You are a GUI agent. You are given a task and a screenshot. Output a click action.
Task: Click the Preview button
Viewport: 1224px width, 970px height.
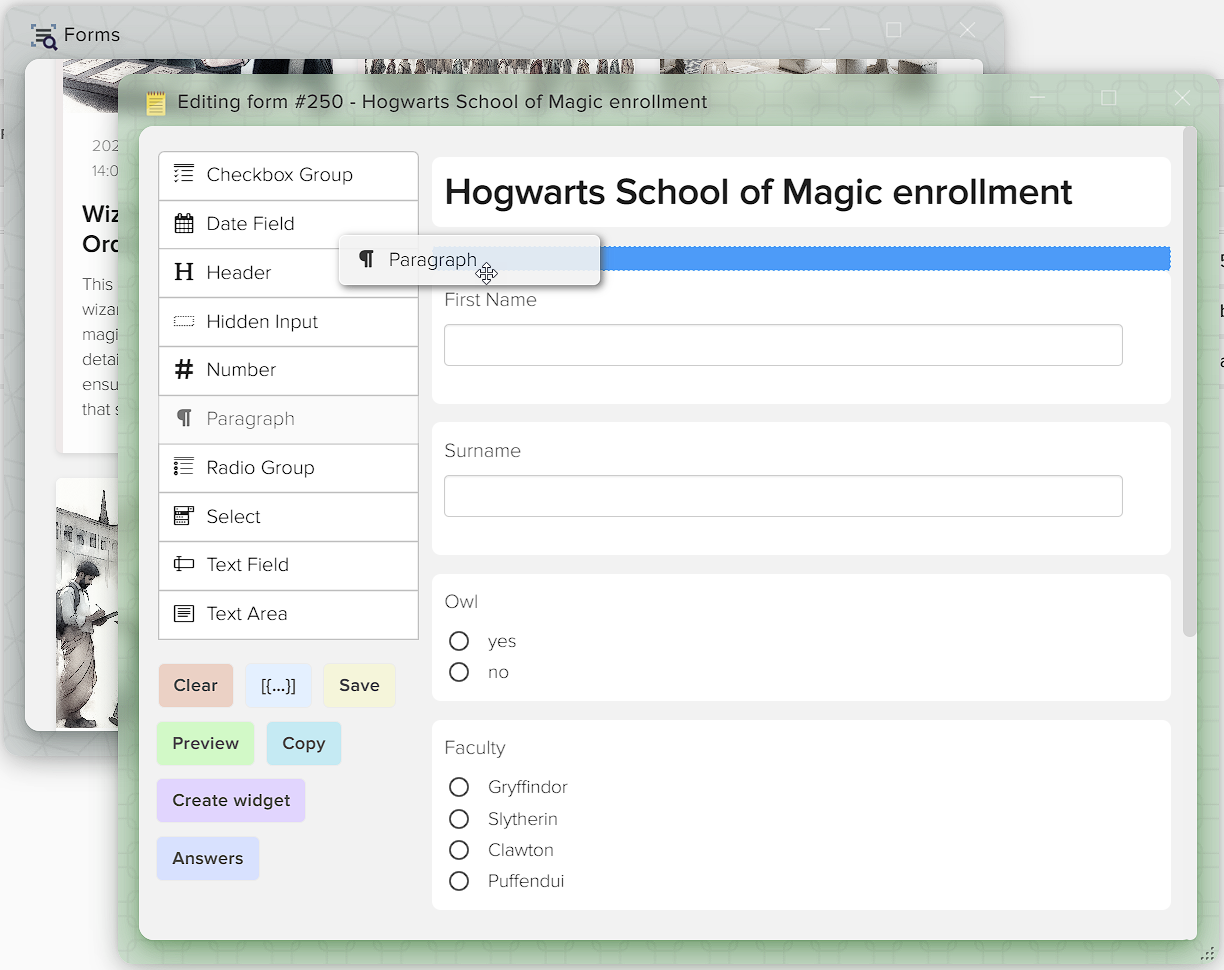pos(205,743)
